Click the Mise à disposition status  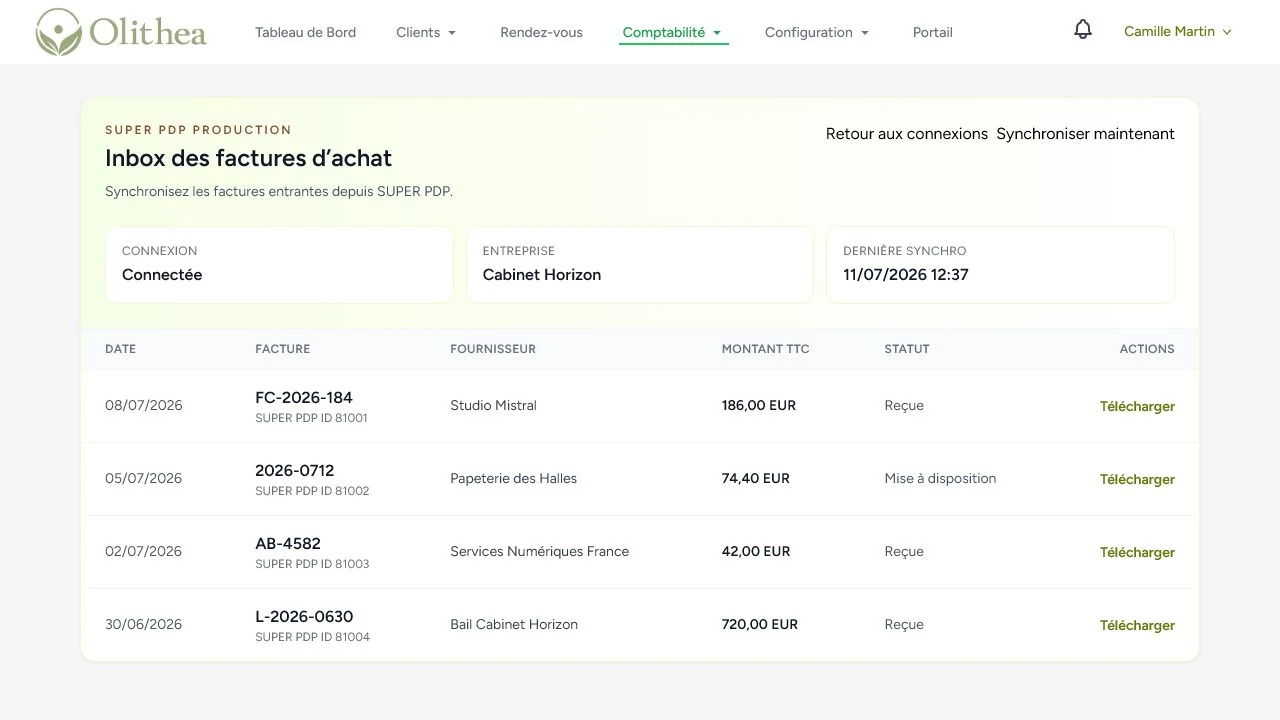940,478
